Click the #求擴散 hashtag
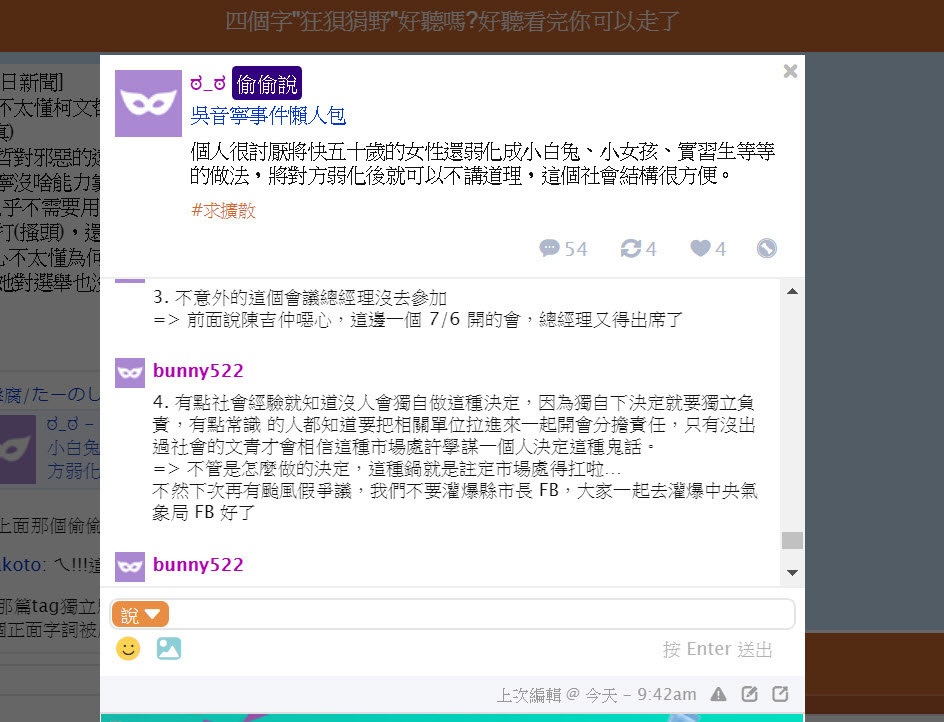 tap(223, 211)
